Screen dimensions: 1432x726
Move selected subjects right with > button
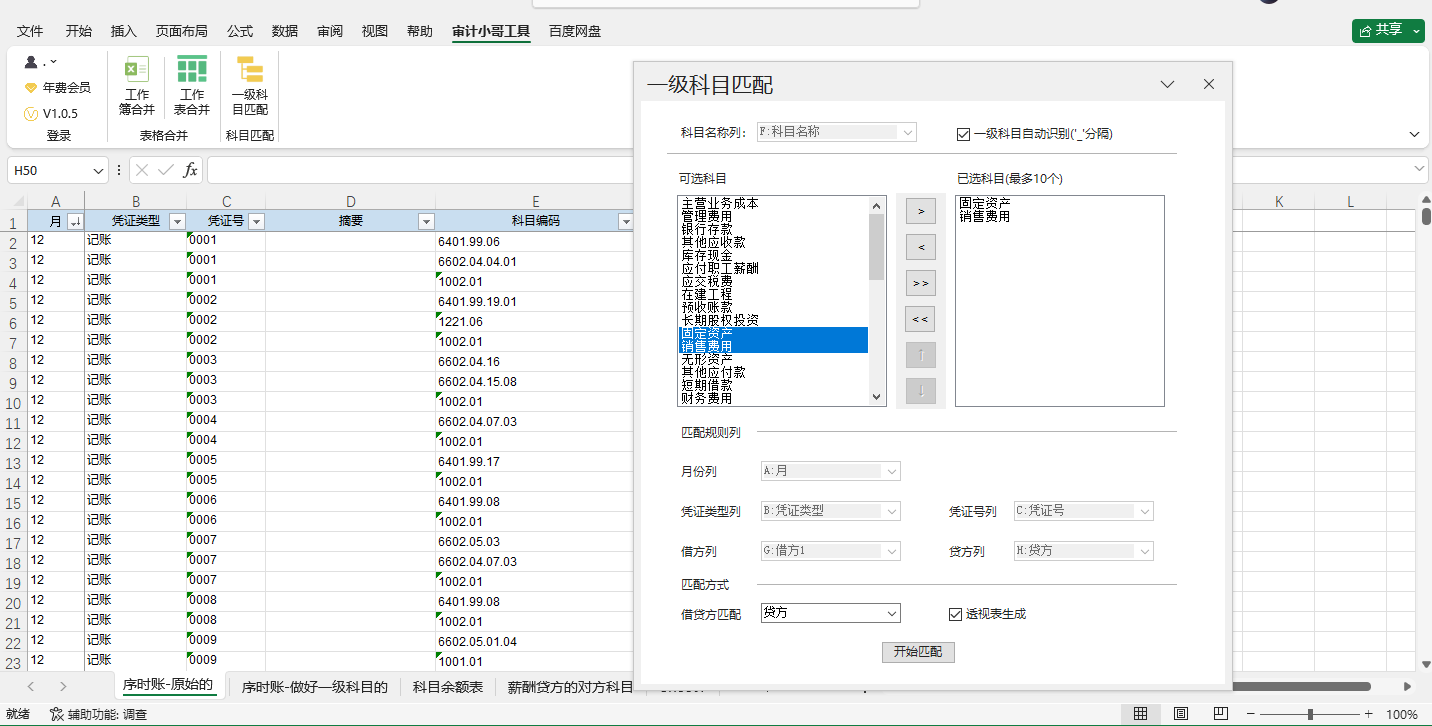920,211
